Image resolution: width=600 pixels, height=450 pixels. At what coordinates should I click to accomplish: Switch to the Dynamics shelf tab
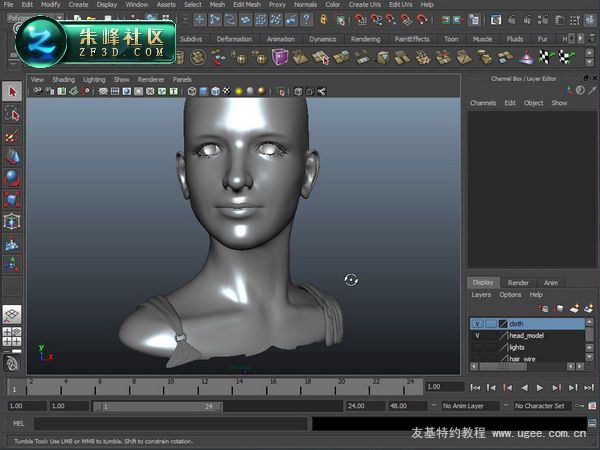[x=323, y=39]
